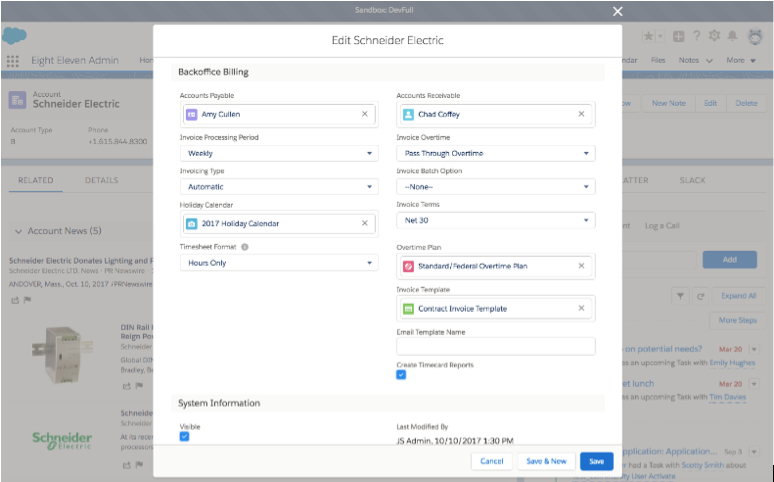Open favorites list dropdown arrow
The image size is (774, 482).
660,36
